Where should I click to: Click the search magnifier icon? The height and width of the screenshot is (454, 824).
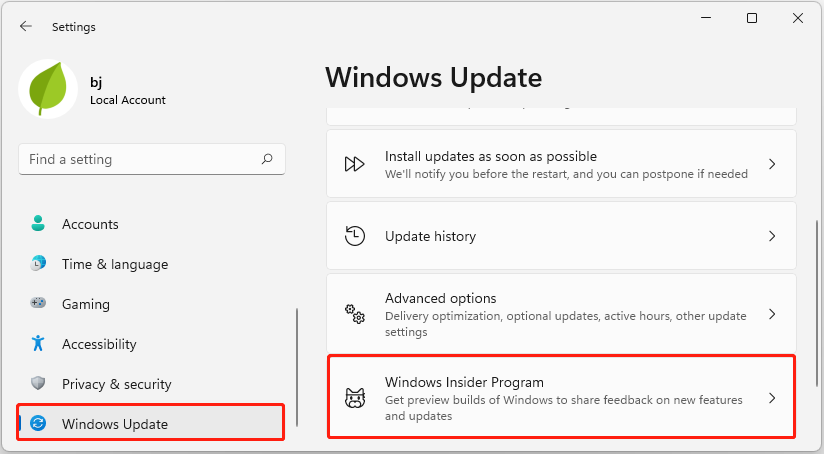[x=267, y=159]
